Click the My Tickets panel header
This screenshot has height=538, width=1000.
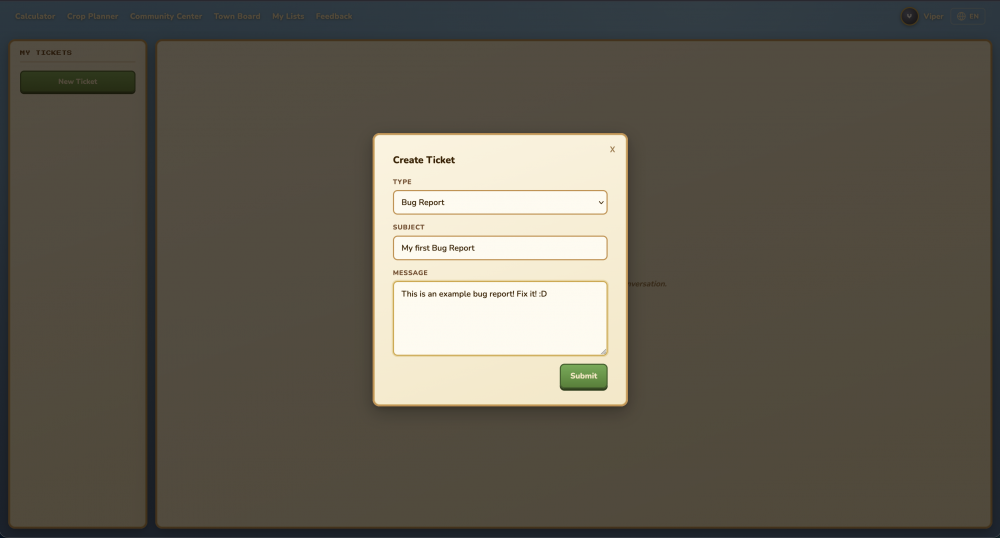[x=46, y=53]
